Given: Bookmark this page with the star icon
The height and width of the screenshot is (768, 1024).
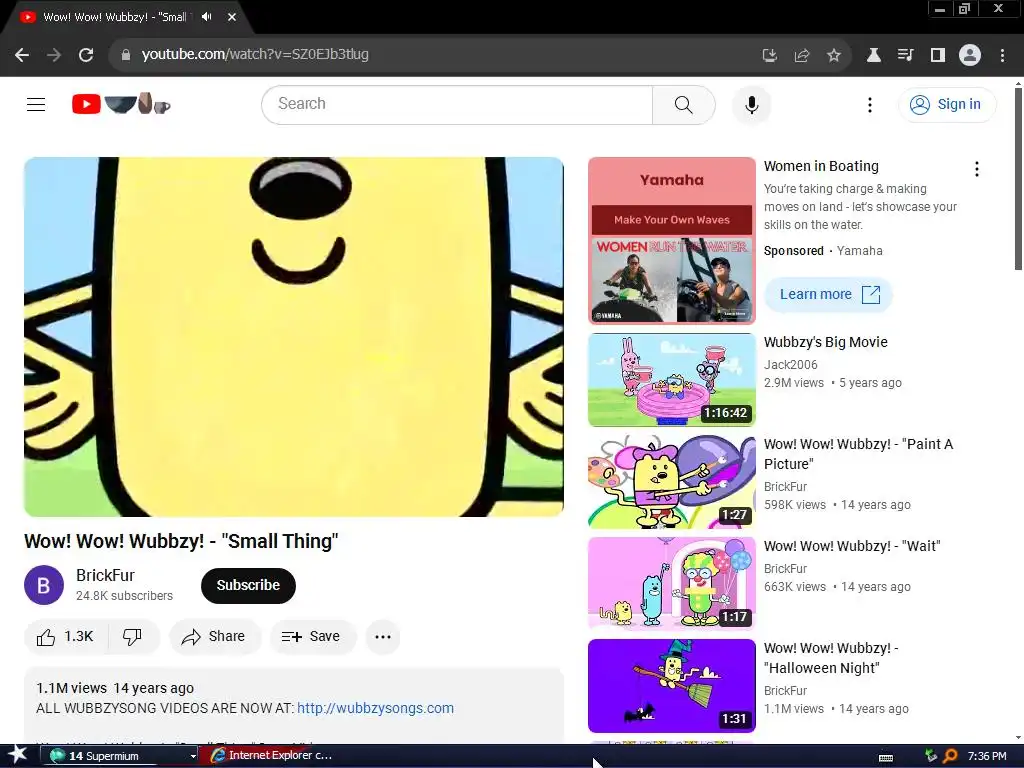Looking at the screenshot, I should 833,56.
